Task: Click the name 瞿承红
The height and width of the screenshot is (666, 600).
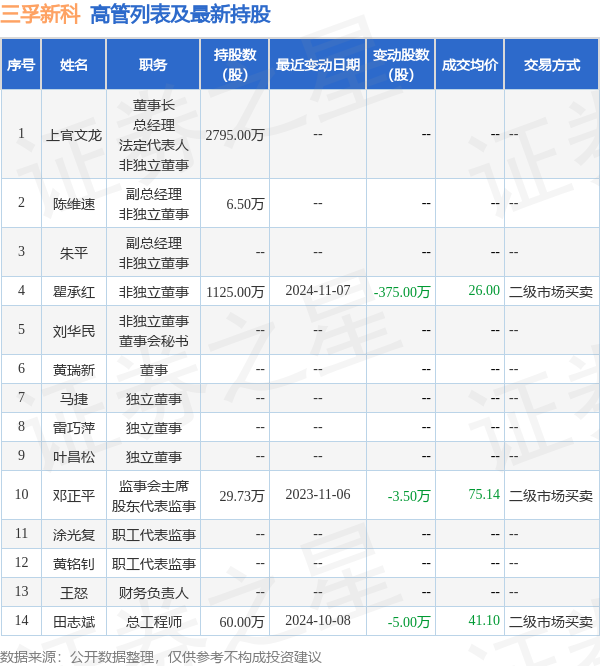Action: 74,292
